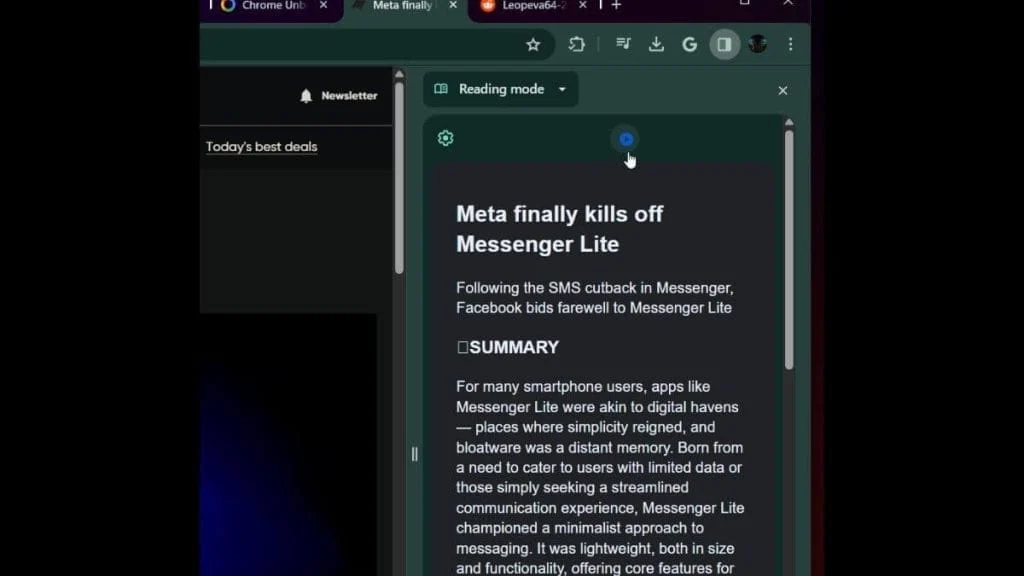Open the media controls icon in toolbar

(x=623, y=44)
